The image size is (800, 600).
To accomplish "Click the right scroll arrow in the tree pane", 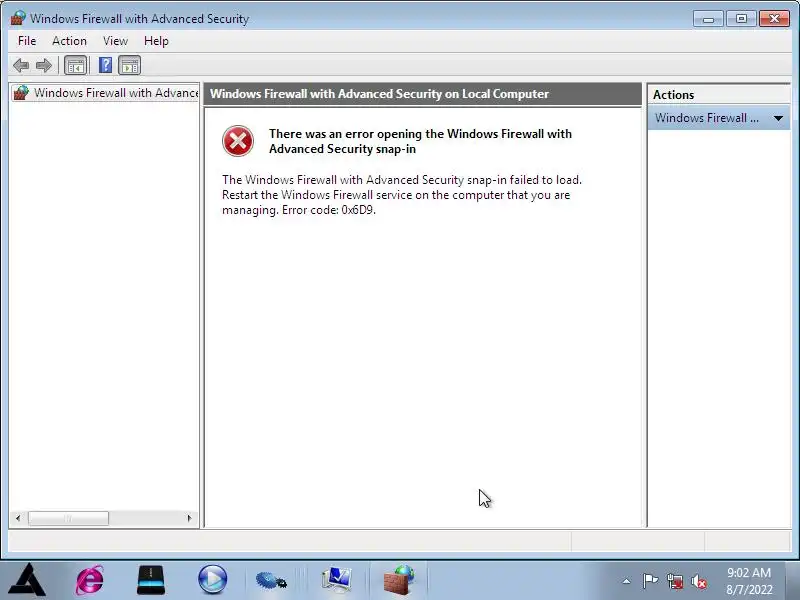I will point(189,518).
